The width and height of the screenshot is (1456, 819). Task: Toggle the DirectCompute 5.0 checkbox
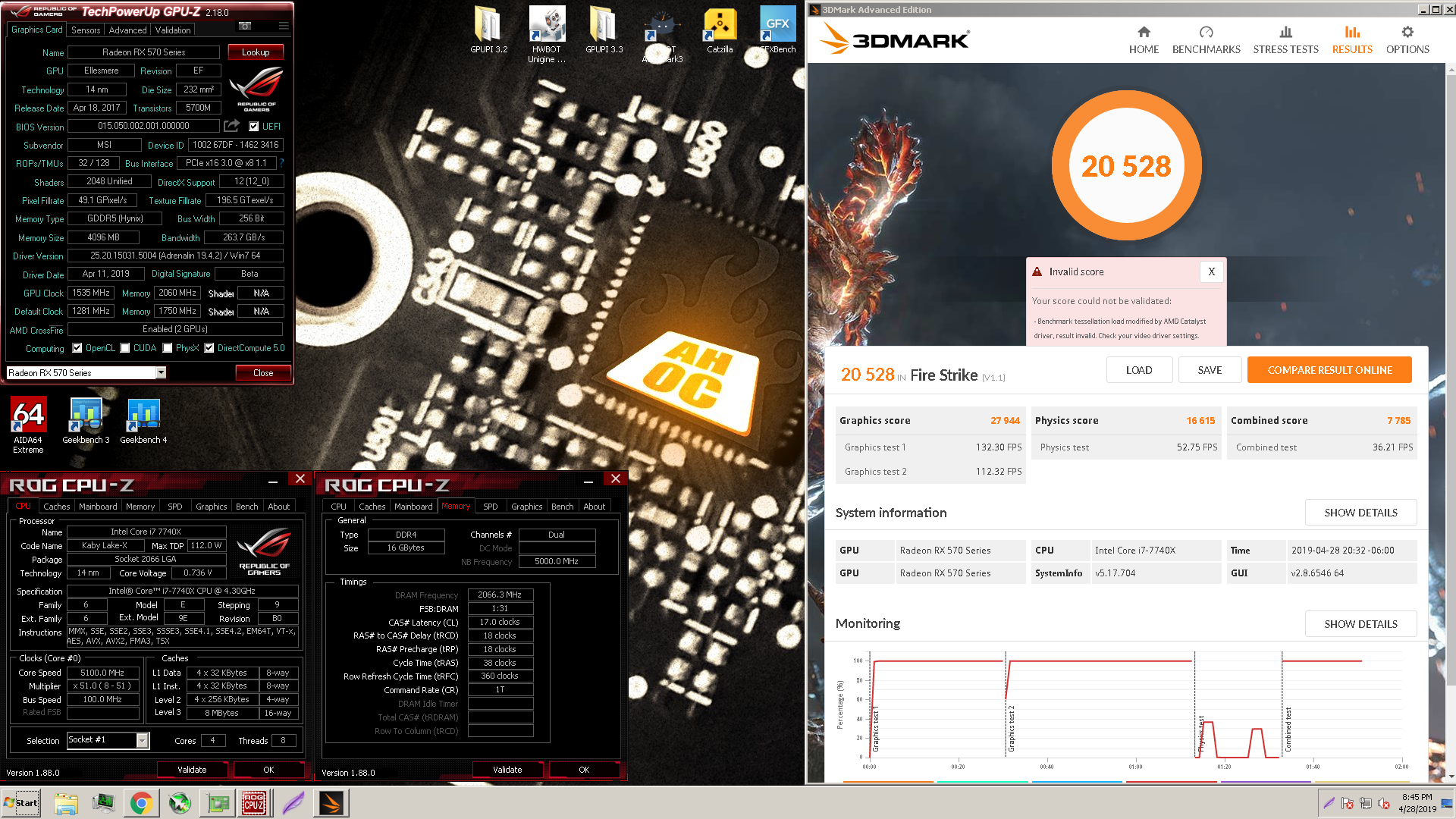coord(209,348)
